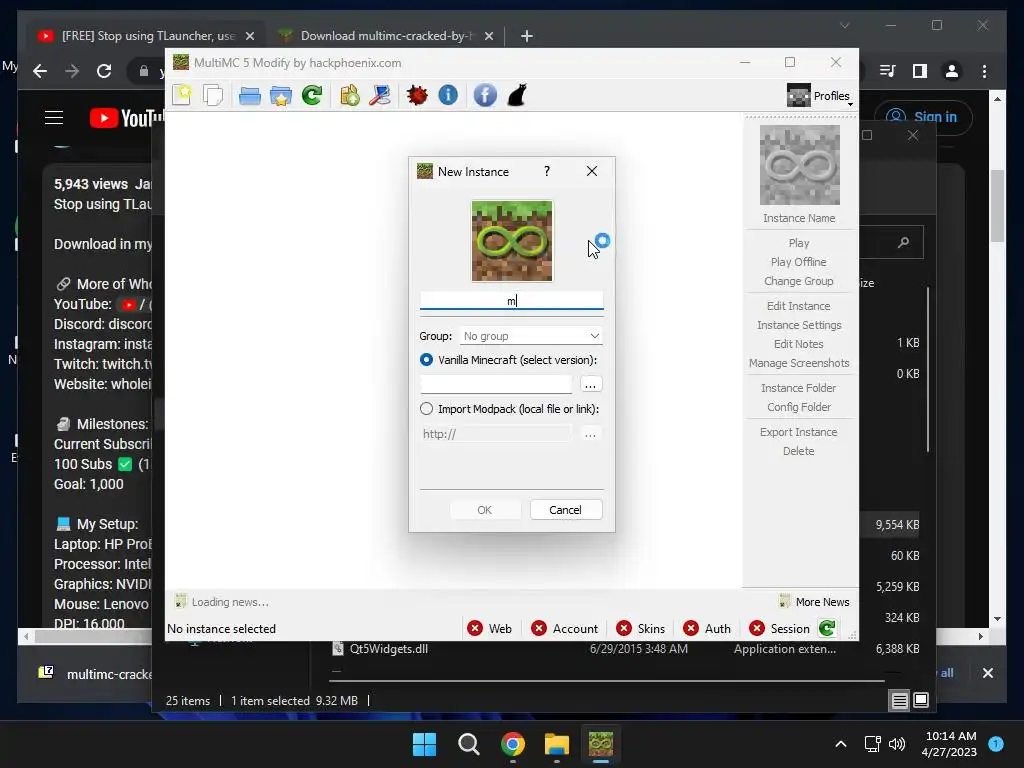This screenshot has width=1024, height=768.
Task: Open the central mods folder star icon
Action: tap(281, 95)
